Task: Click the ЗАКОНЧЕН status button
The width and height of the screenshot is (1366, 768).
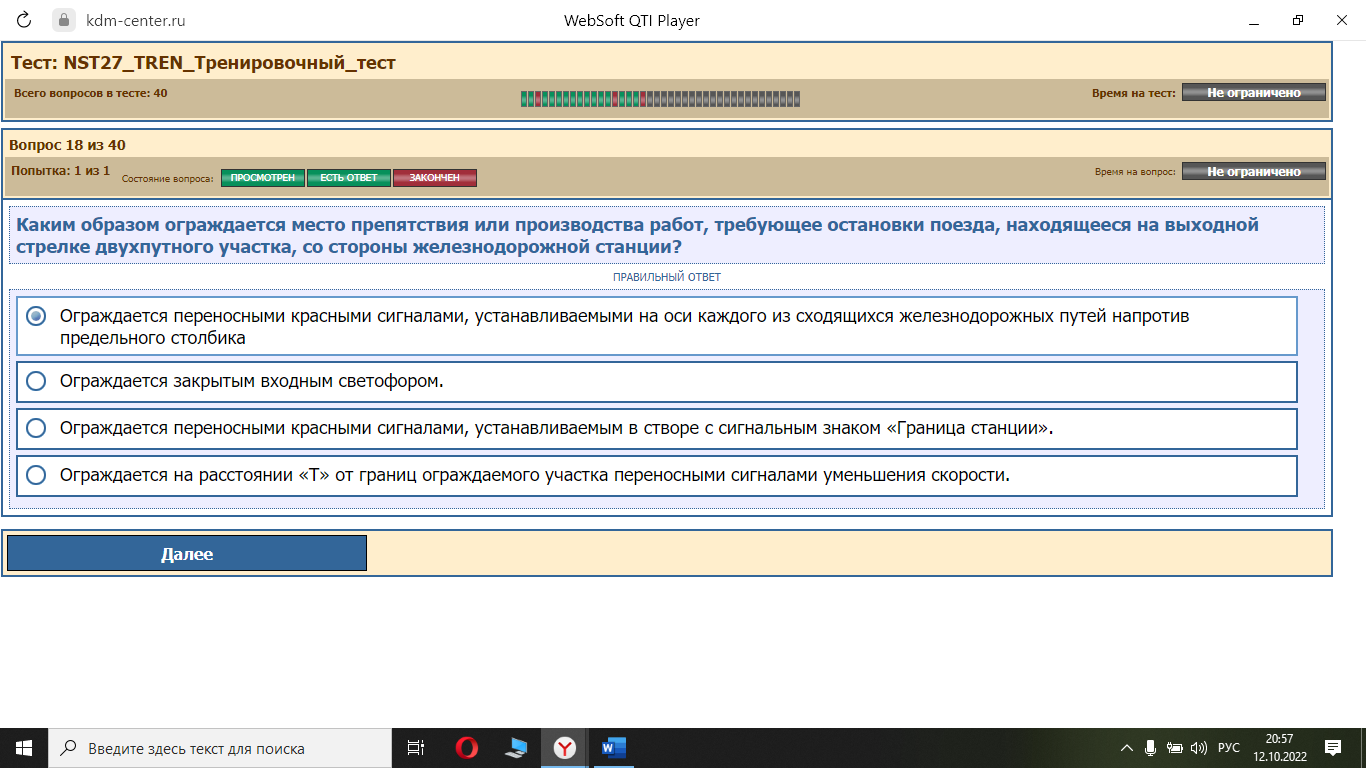Action: pyautogui.click(x=435, y=178)
